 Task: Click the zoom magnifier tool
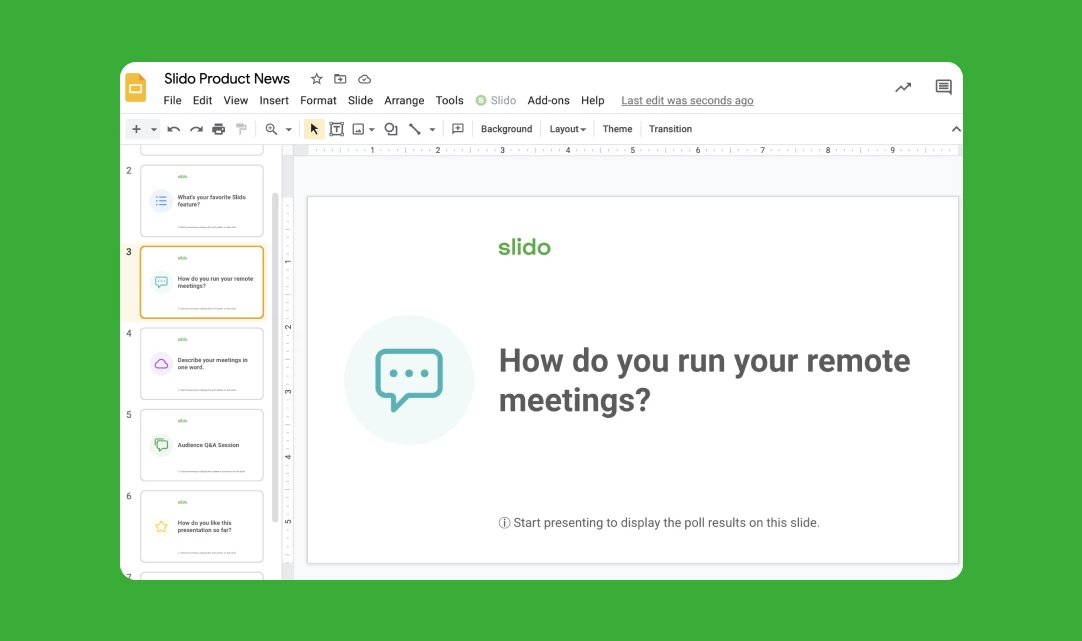pyautogui.click(x=271, y=129)
